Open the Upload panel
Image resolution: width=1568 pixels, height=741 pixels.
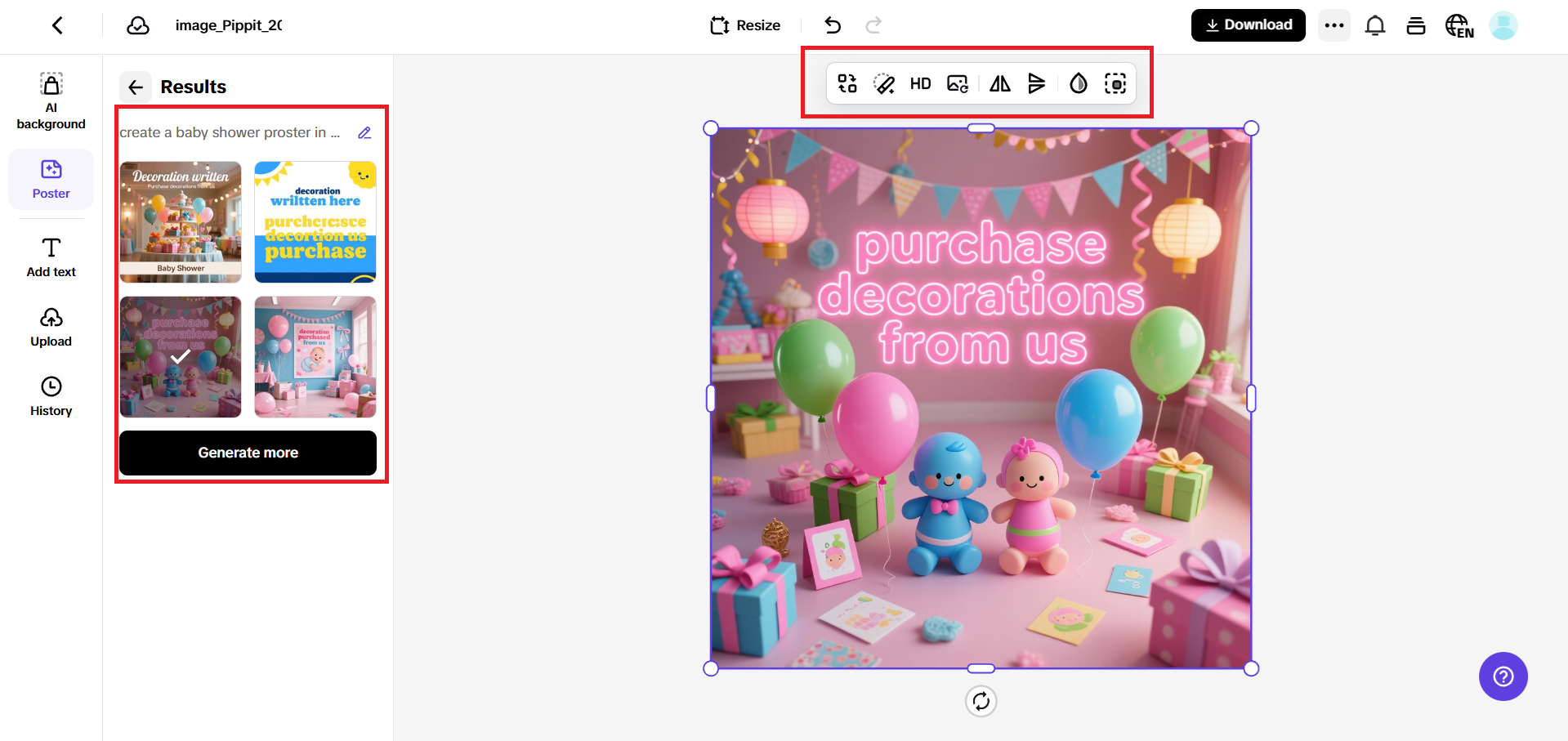click(51, 326)
